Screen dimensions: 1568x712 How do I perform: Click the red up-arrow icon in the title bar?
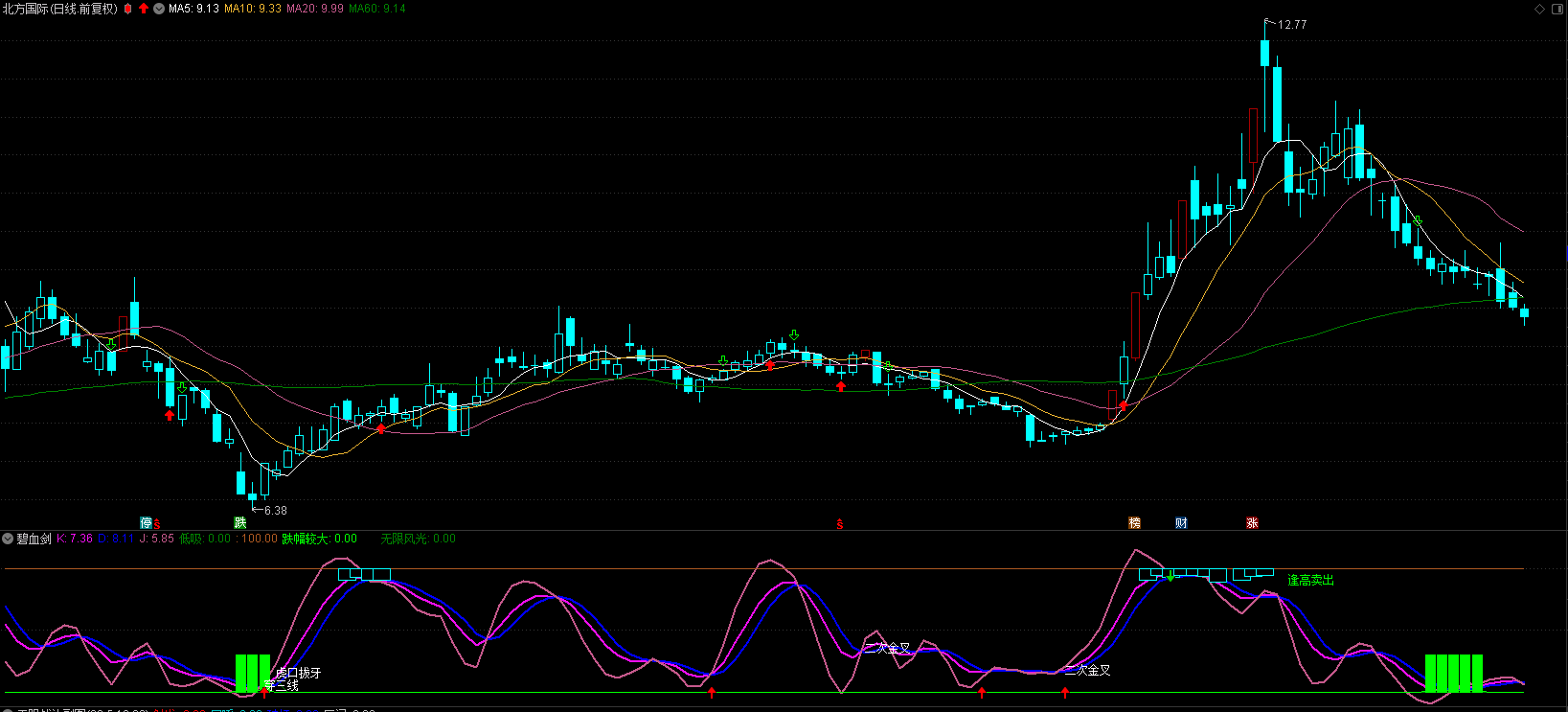144,9
